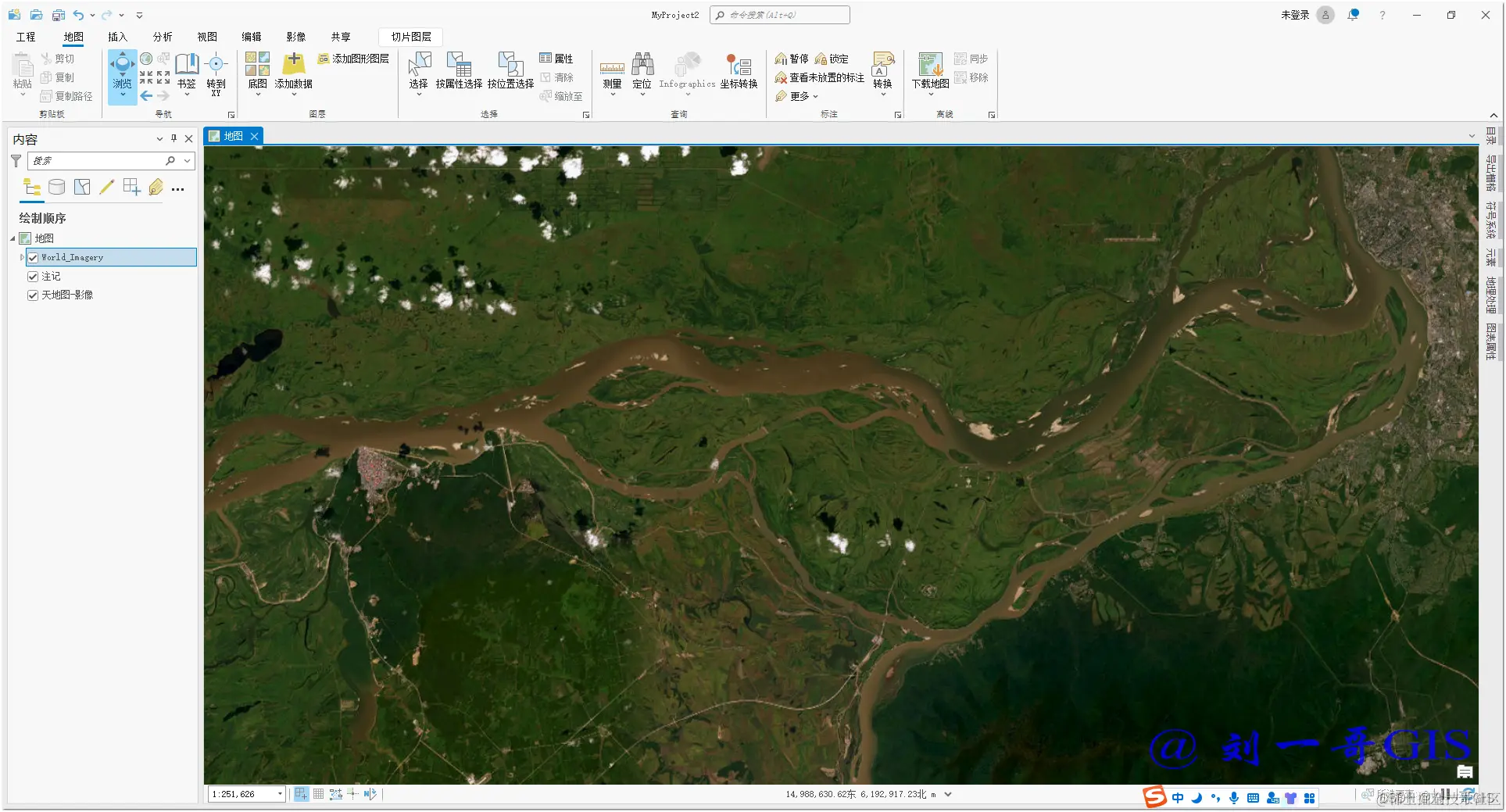The image size is (1506, 812).
Task: Open the Contents search options dropdown
Action: click(x=187, y=160)
